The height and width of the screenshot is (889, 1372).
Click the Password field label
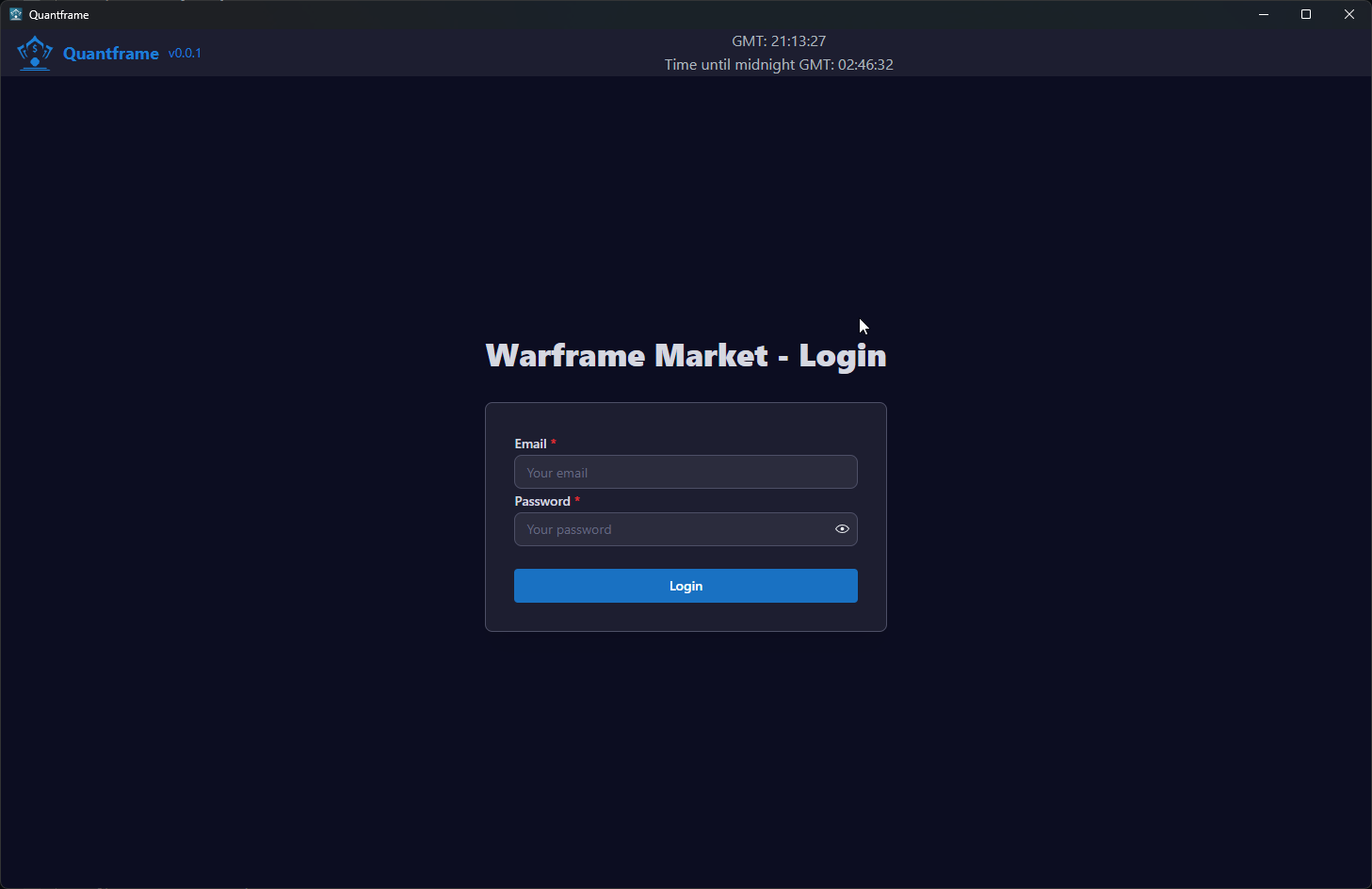tap(542, 501)
